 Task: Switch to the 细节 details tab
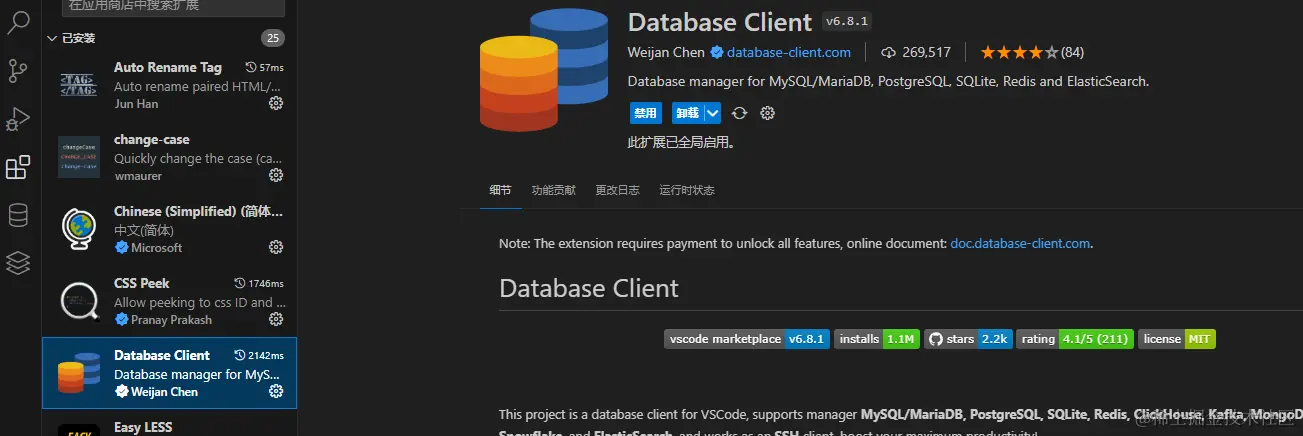tap(500, 190)
